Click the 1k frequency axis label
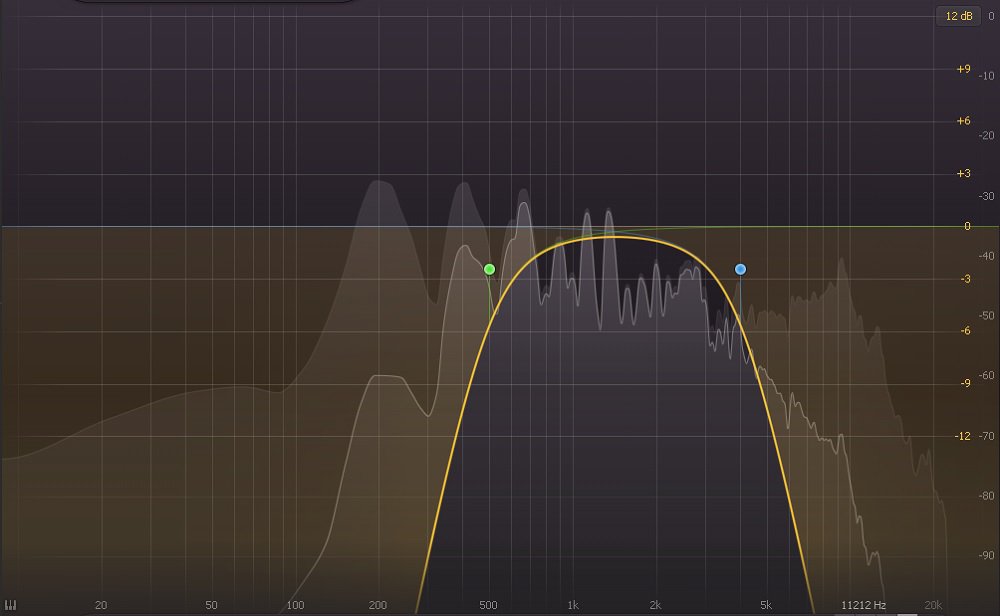1000x616 pixels. [x=573, y=605]
